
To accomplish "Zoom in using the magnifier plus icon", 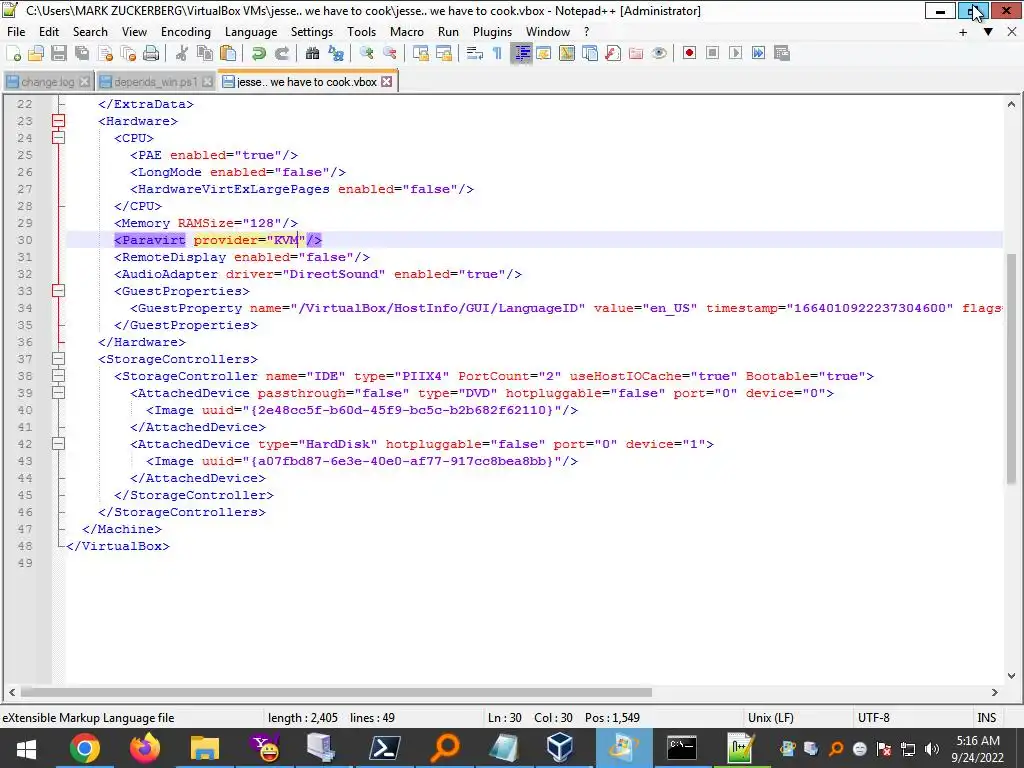I will [366, 54].
